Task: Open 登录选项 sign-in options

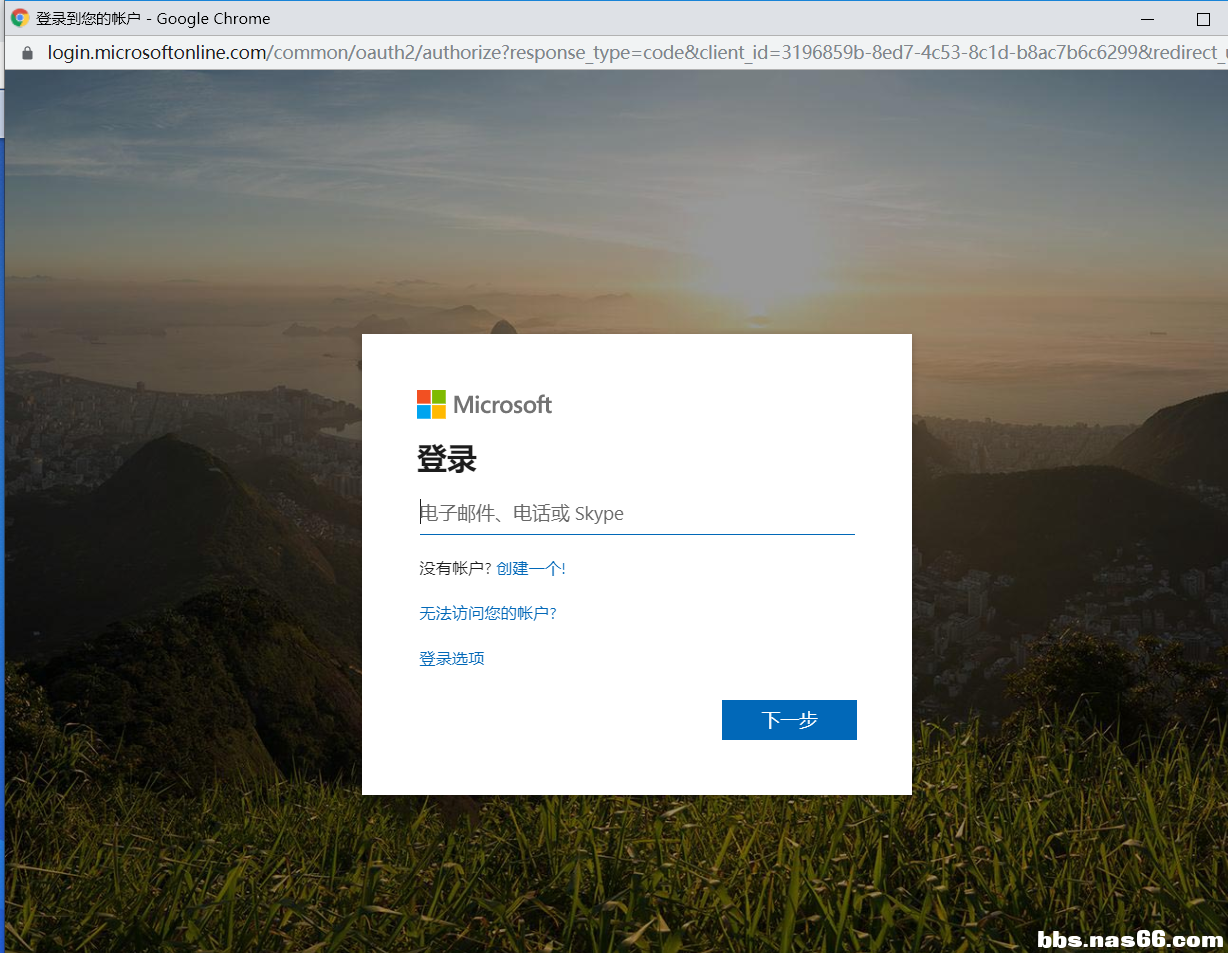Action: tap(451, 658)
